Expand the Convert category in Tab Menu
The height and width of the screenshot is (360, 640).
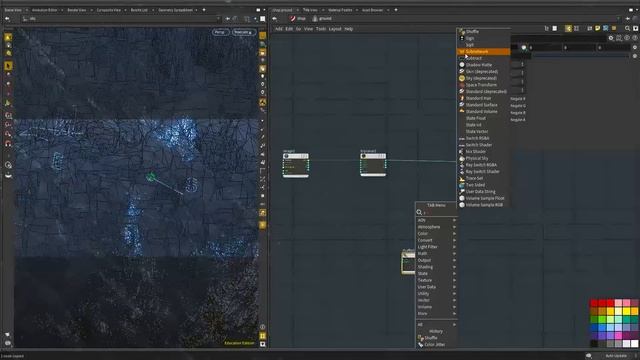coord(436,240)
